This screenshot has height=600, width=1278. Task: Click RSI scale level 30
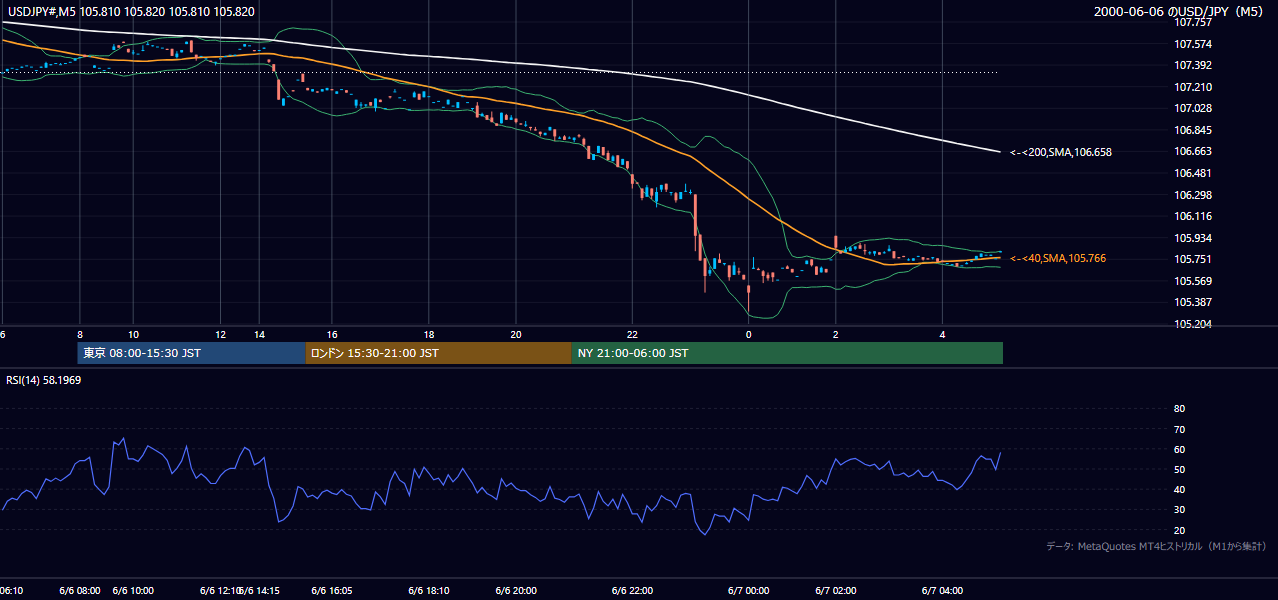coord(1179,510)
